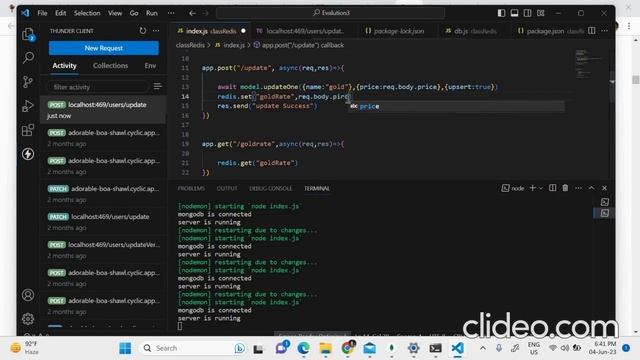Toggle the primary side bar layout
The width and height of the screenshot is (640, 360).
click(501, 13)
